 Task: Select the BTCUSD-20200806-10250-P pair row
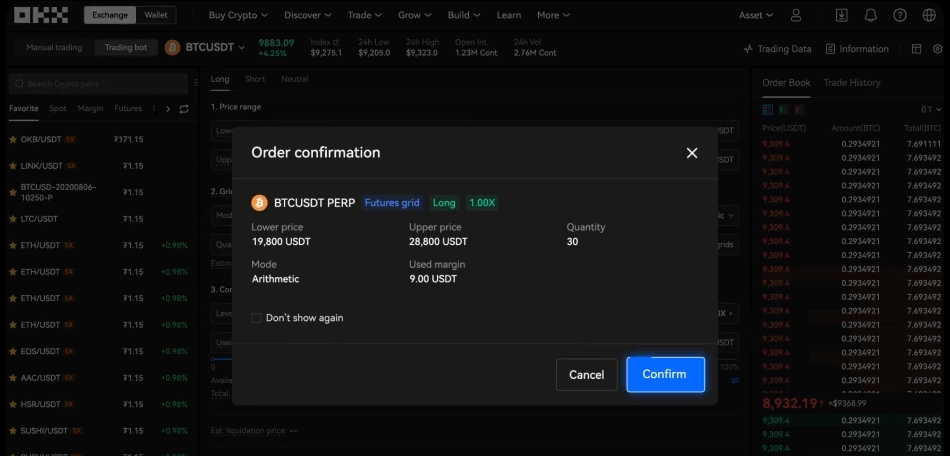pos(100,192)
